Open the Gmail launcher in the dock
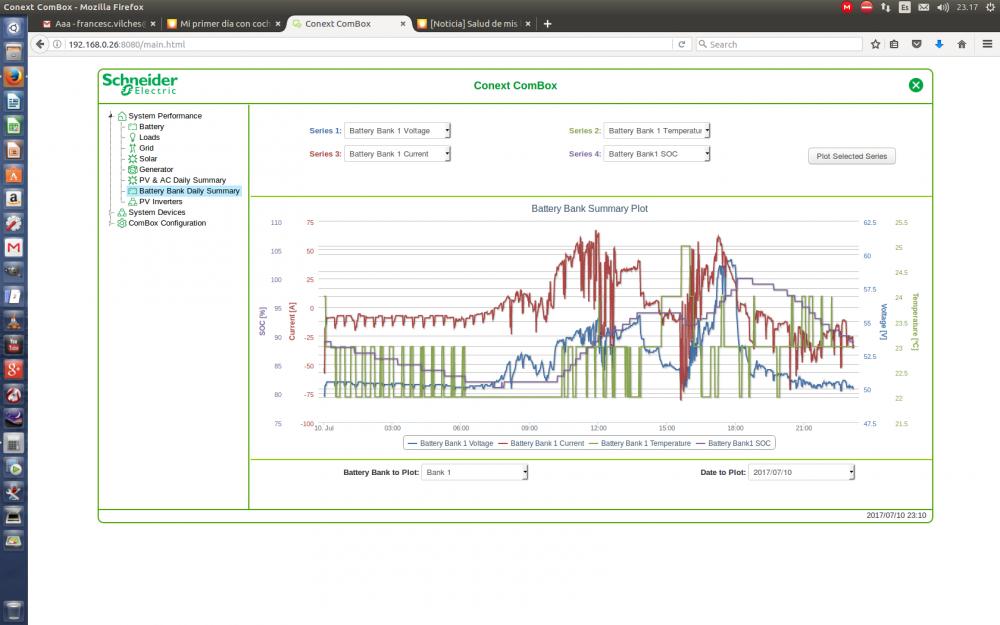 click(x=13, y=247)
